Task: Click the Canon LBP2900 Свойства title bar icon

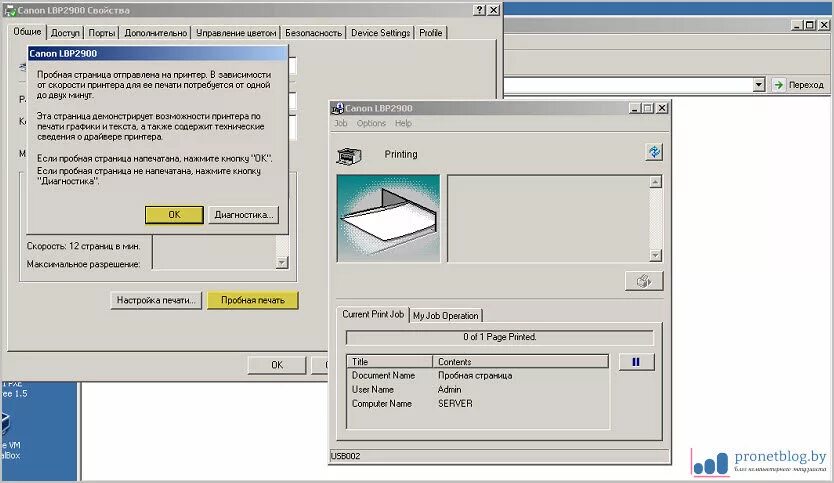Action: pos(10,11)
